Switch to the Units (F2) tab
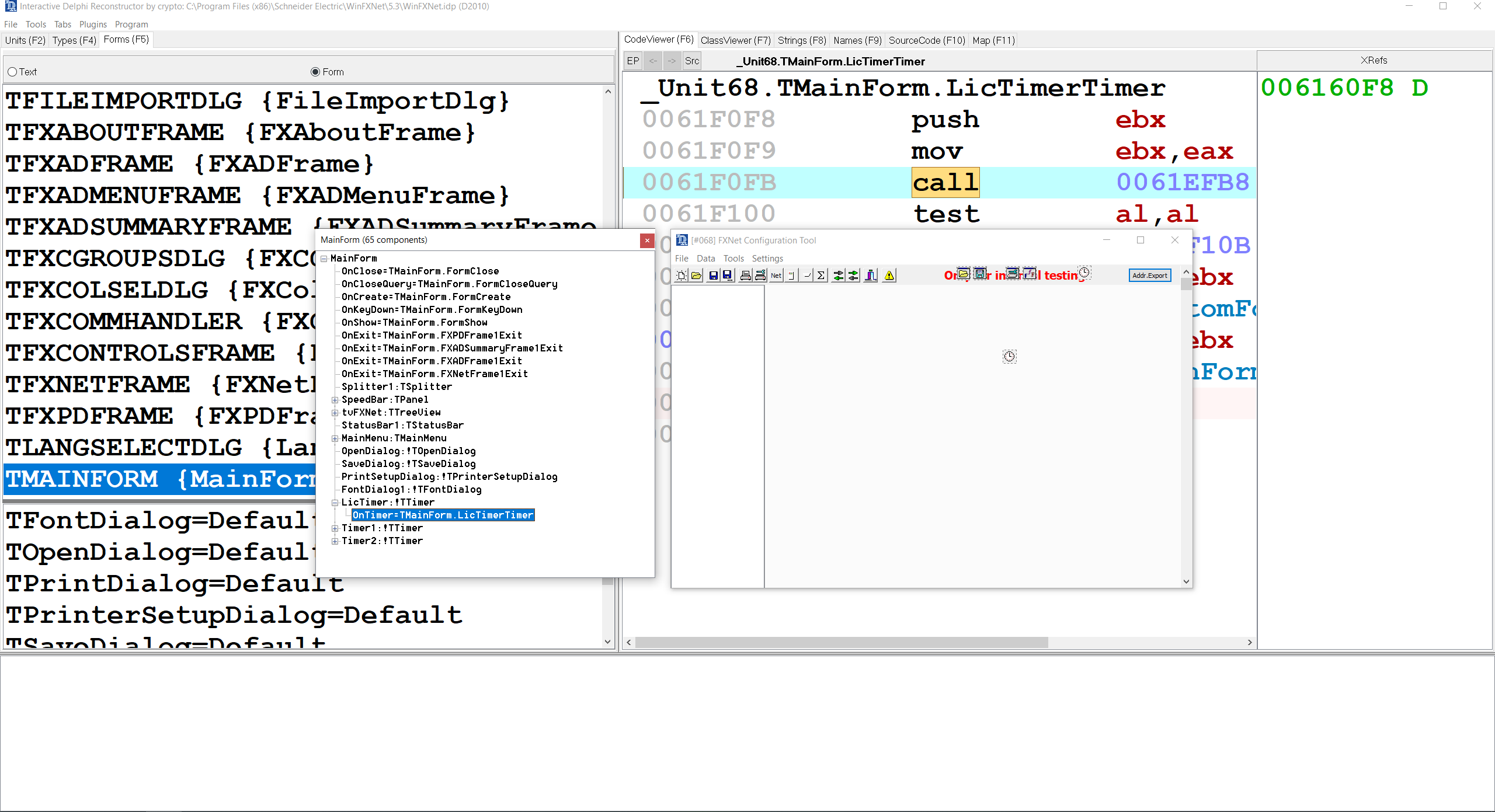This screenshot has width=1495, height=812. tap(25, 40)
